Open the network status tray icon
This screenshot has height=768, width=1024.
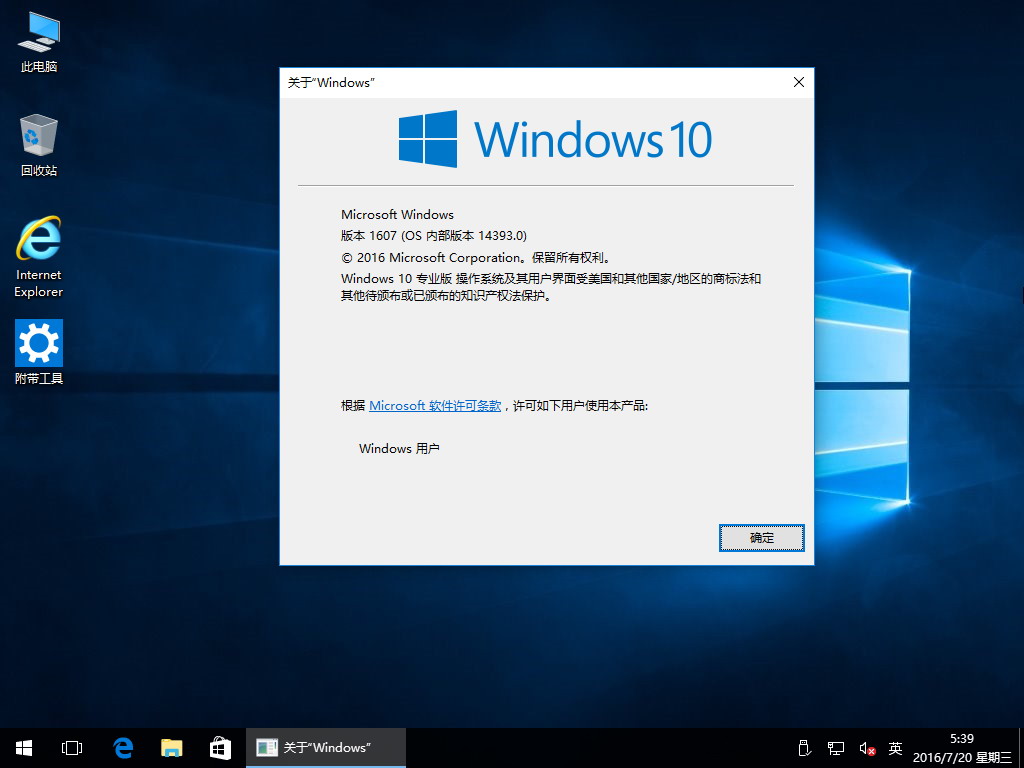[x=836, y=748]
